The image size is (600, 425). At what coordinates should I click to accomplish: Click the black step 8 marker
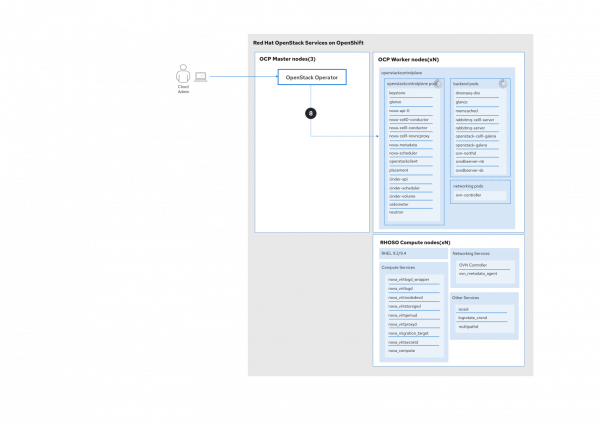coord(310,113)
